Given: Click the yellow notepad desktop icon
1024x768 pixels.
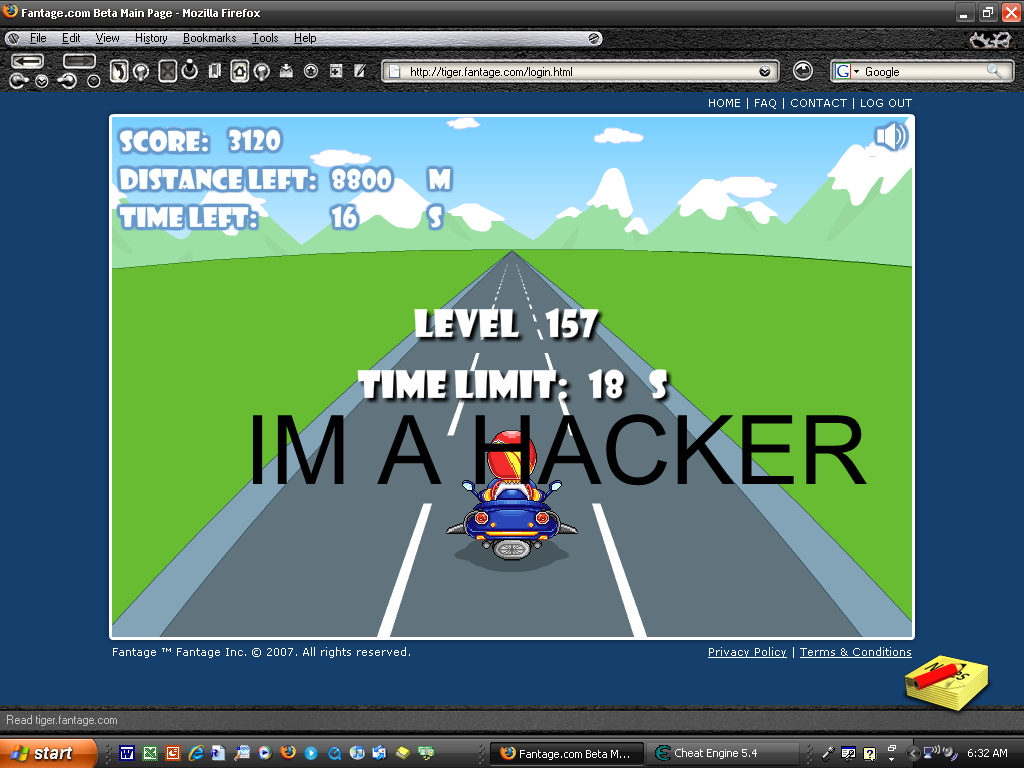Looking at the screenshot, I should click(946, 682).
